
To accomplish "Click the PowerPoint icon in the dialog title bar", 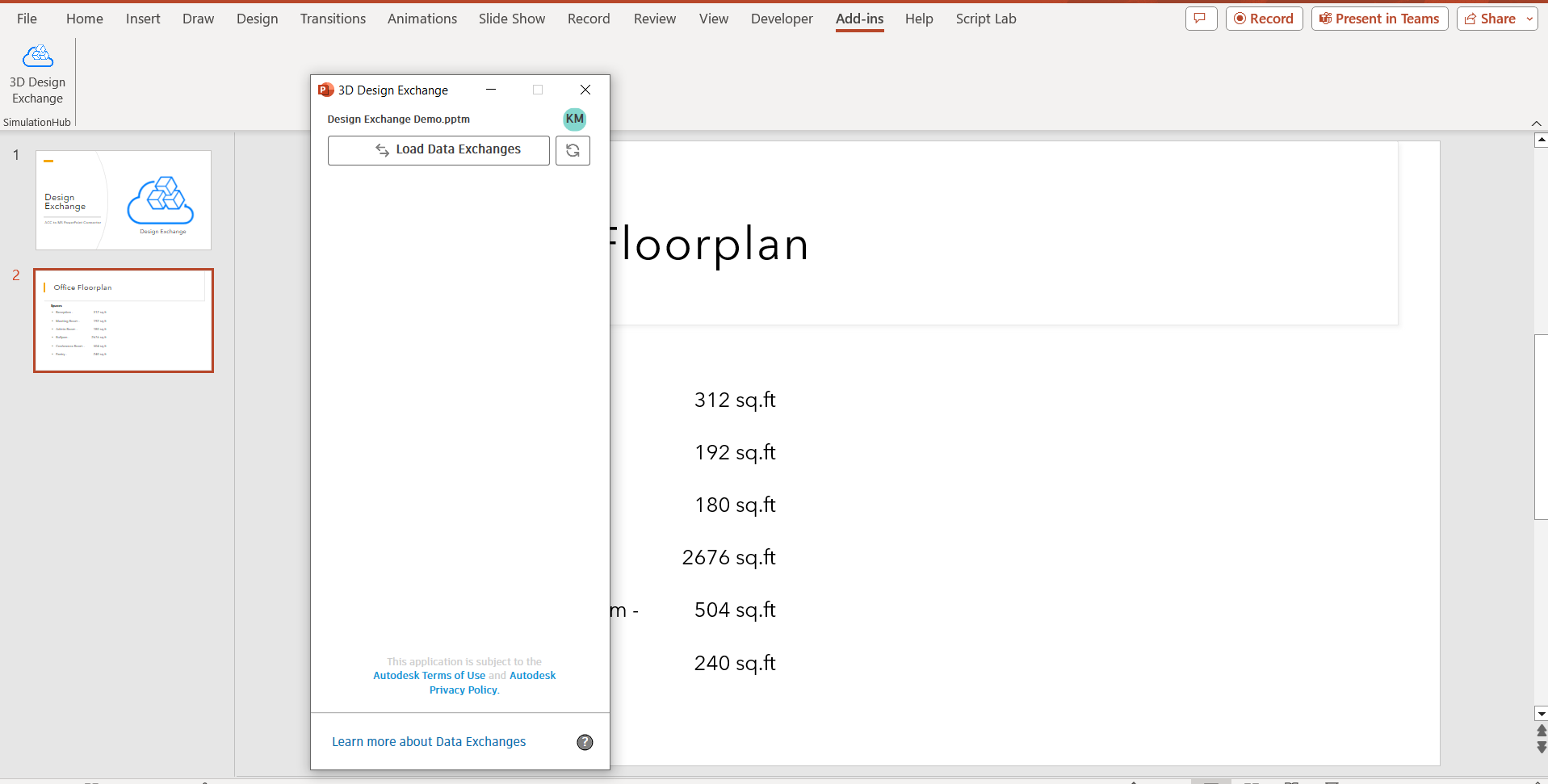I will [325, 90].
